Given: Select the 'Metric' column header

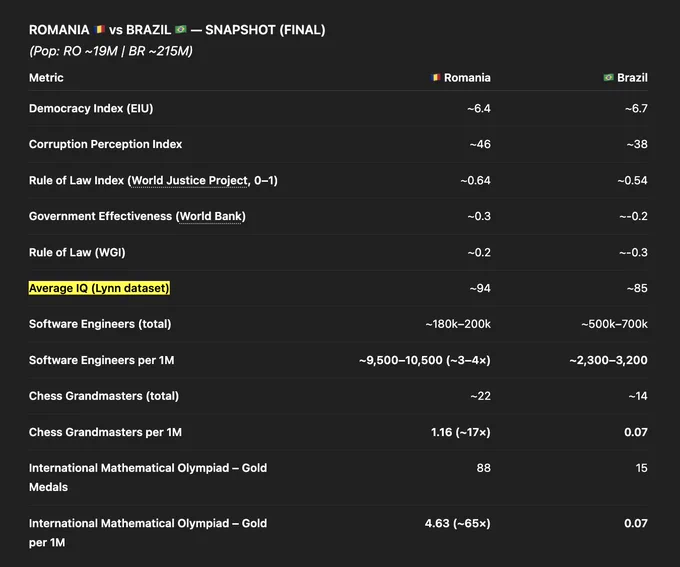Looking at the screenshot, I should 46,78.
